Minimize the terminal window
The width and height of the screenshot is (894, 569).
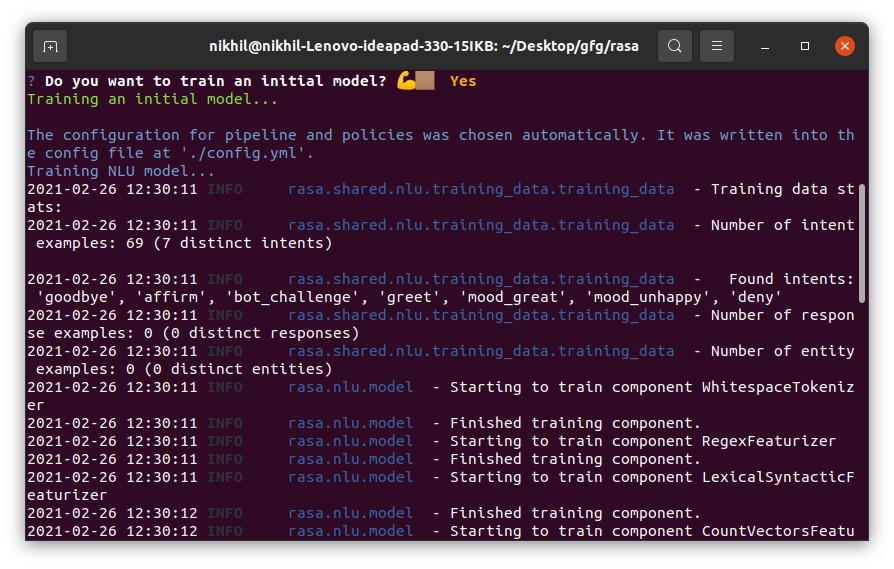[x=765, y=46]
